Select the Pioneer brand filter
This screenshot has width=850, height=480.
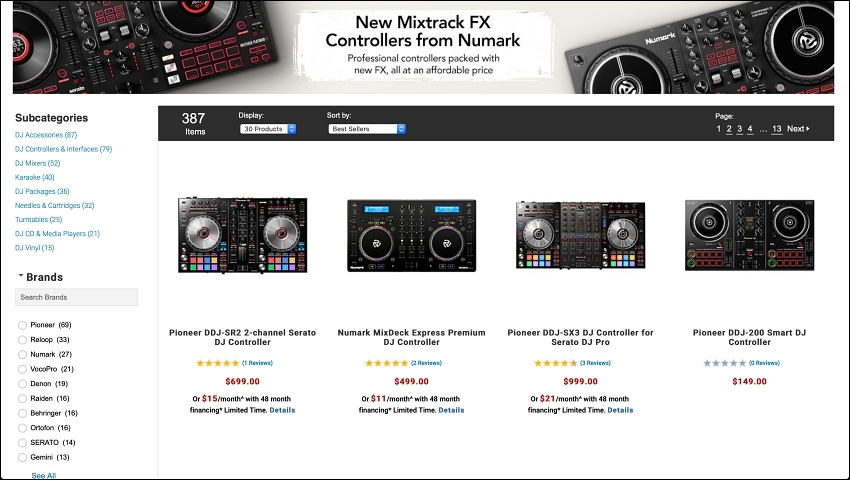coord(22,325)
